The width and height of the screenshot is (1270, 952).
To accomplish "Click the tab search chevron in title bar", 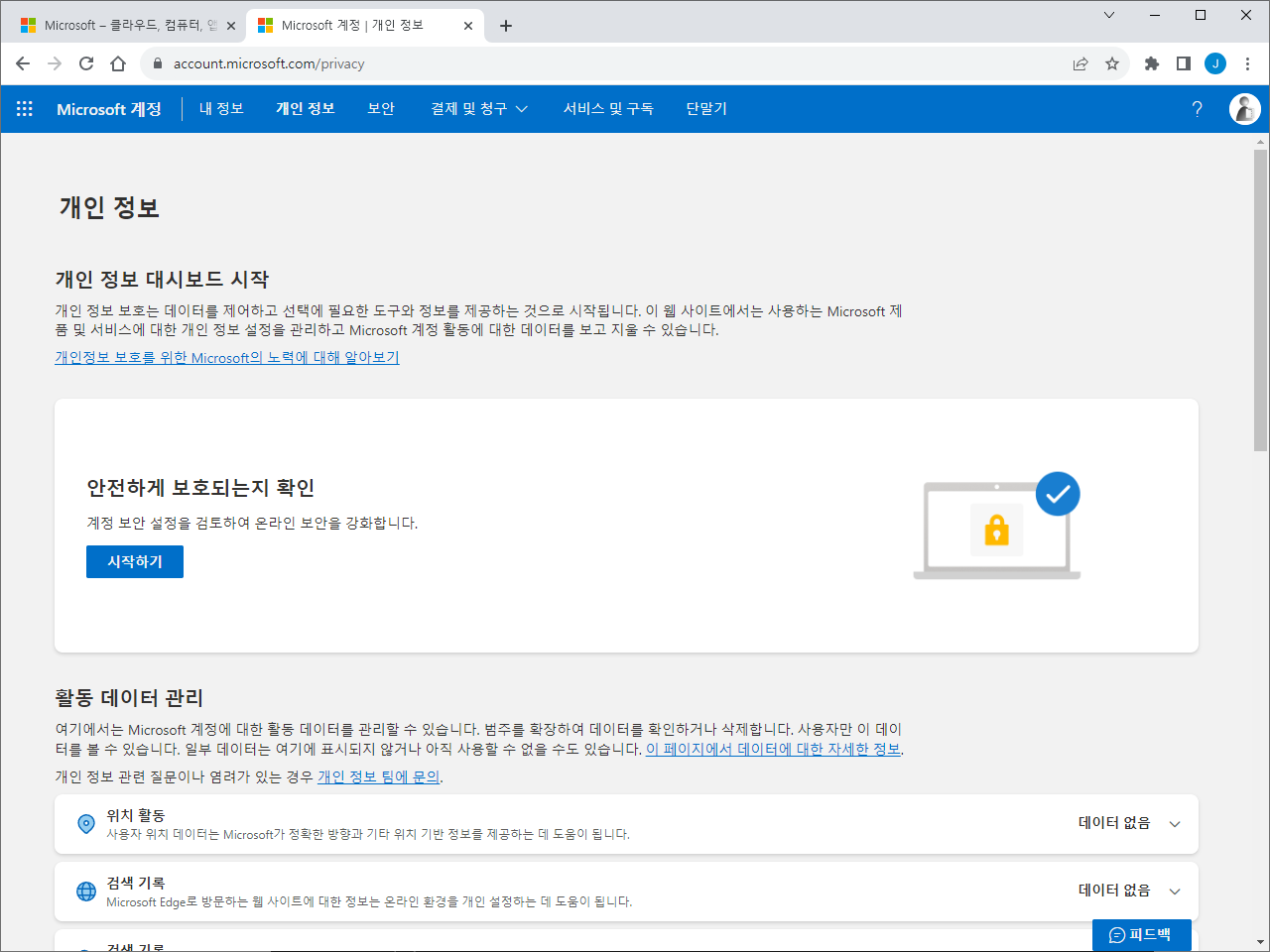I will (x=1109, y=15).
